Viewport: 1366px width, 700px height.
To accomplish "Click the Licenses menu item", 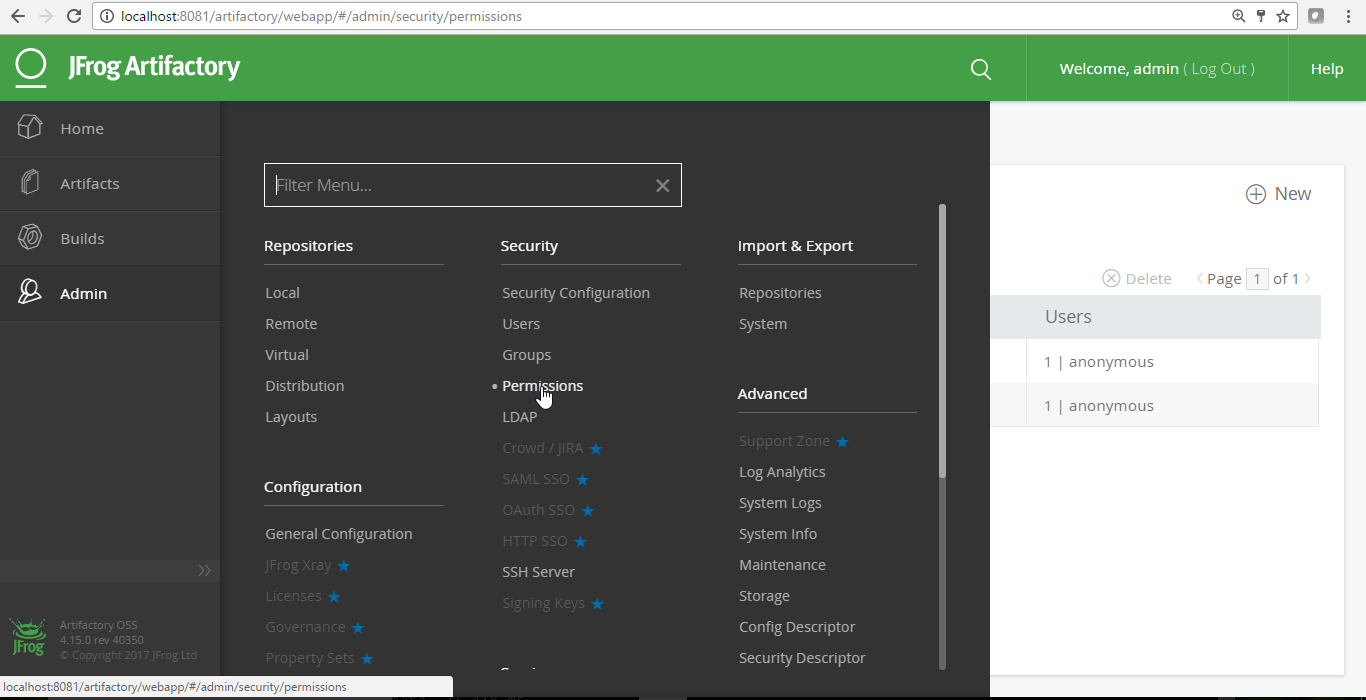I will tap(294, 596).
